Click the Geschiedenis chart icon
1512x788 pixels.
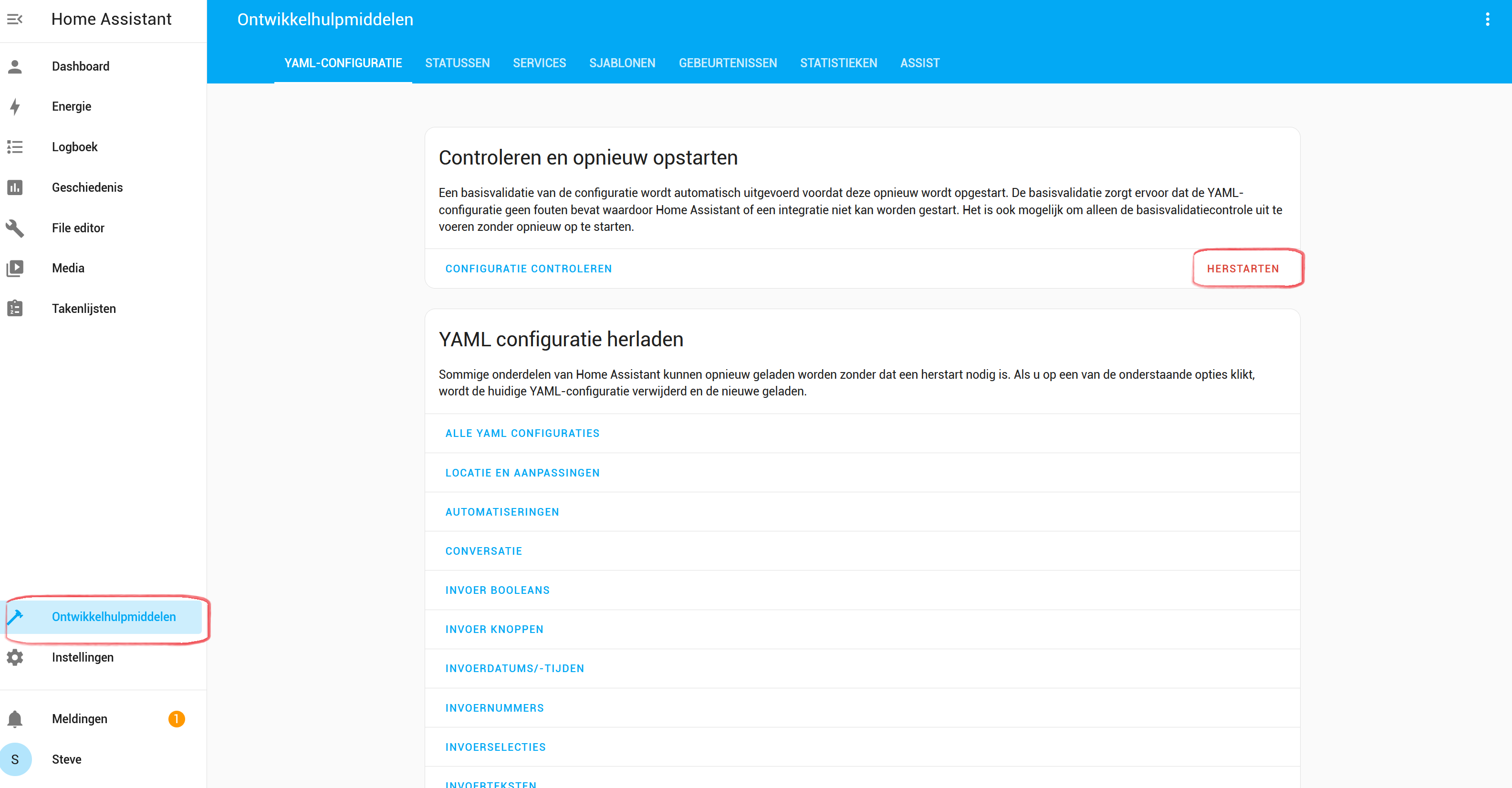click(x=15, y=187)
